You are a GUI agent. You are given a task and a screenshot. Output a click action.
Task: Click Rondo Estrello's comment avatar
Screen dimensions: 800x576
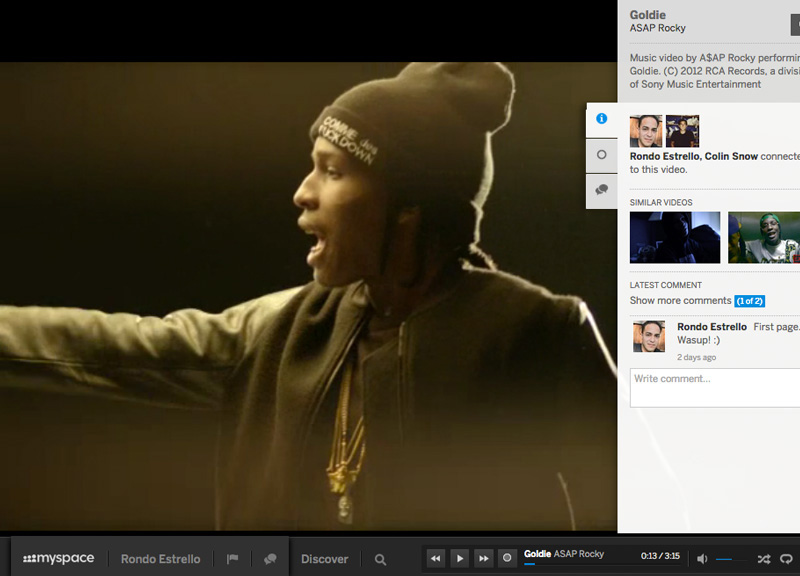[649, 337]
